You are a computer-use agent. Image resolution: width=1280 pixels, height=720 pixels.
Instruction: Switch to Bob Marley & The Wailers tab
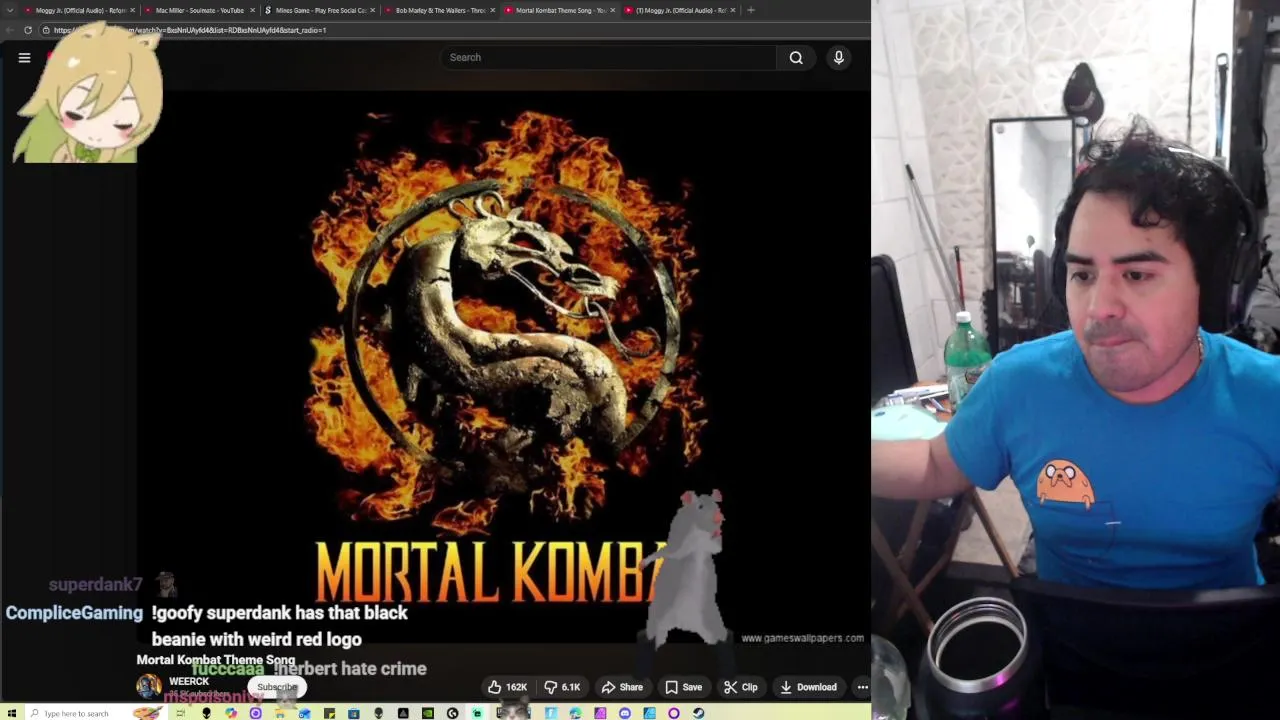click(440, 10)
